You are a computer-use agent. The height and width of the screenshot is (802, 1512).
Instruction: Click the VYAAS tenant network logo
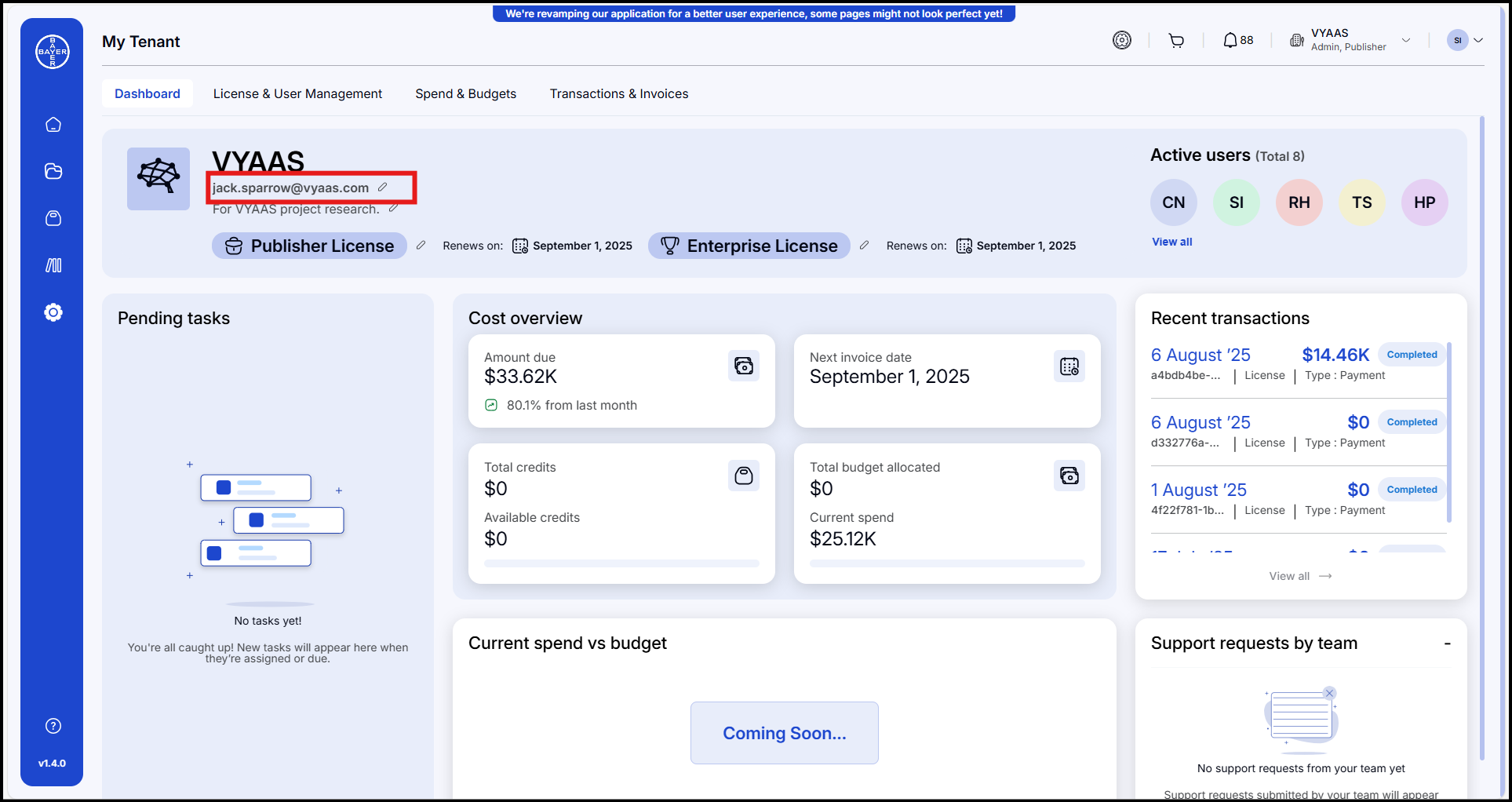158,179
